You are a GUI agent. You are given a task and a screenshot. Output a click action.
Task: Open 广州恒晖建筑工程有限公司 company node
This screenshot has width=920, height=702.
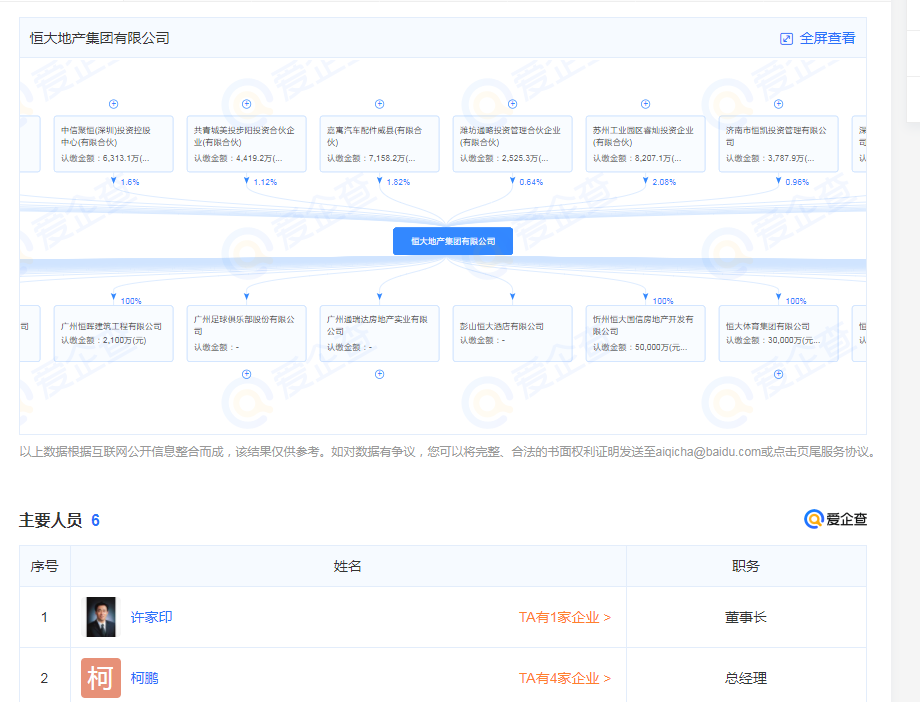coord(113,333)
